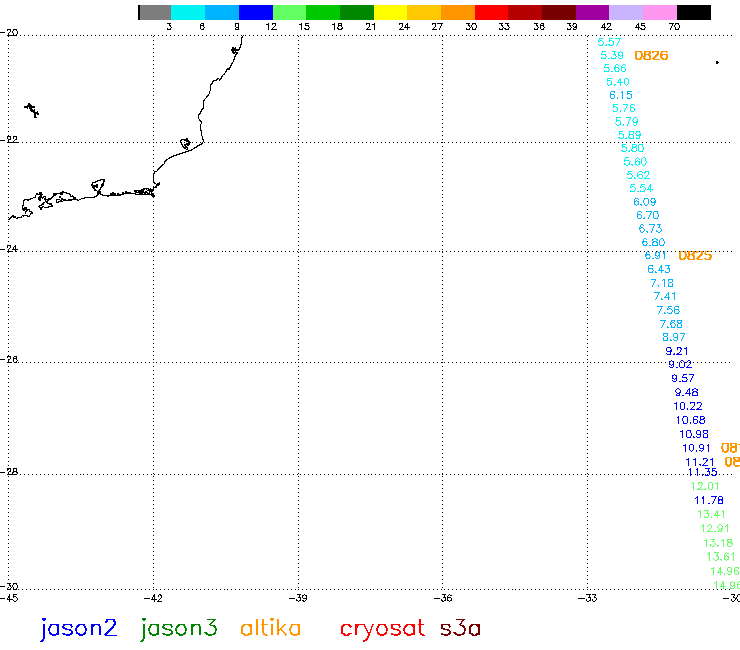
Task: Click the -42 longitude axis label
Action: [153, 599]
